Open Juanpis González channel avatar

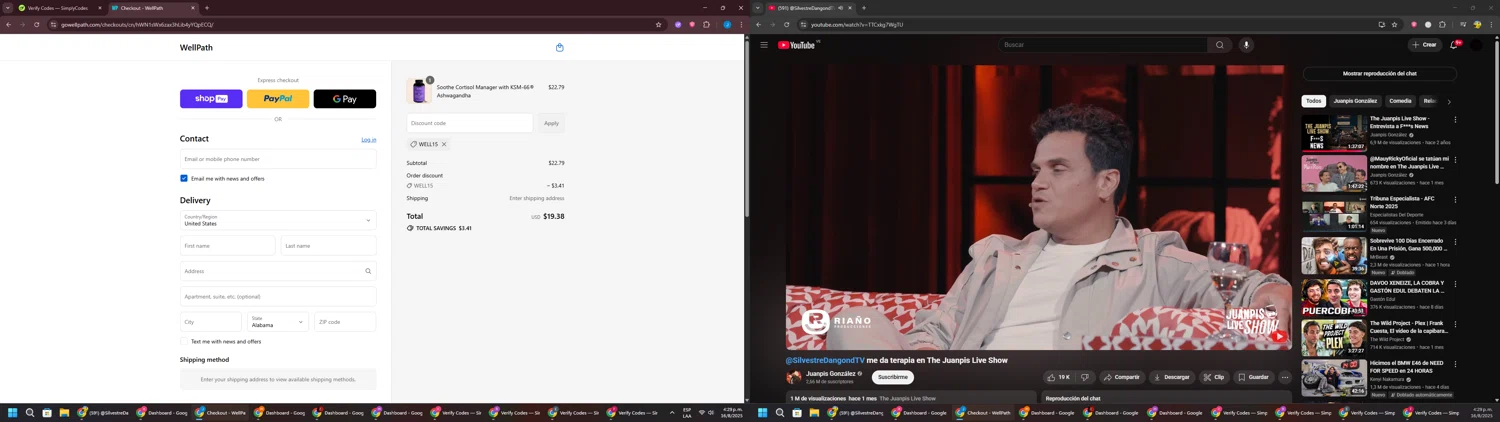pos(794,377)
